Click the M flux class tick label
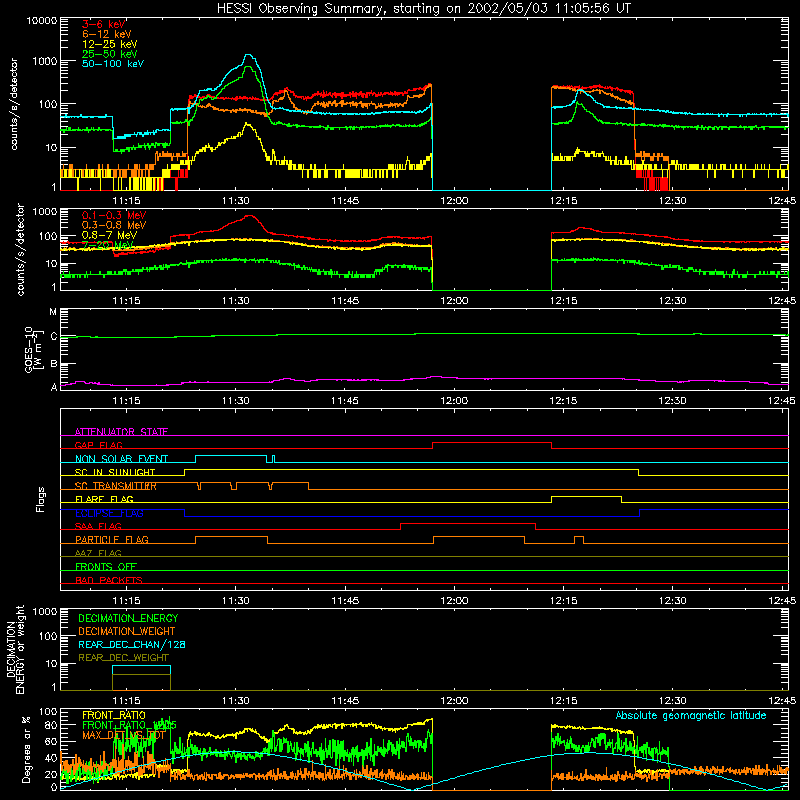 pos(53,312)
